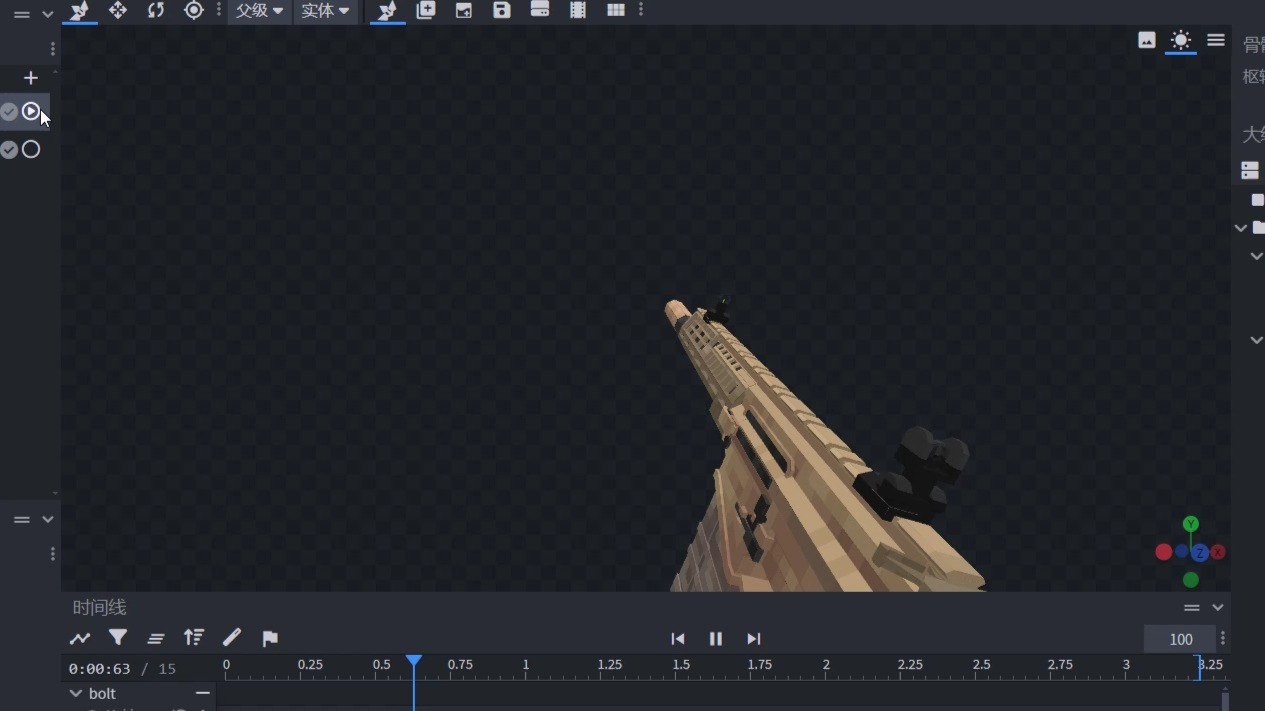The image size is (1265, 711).
Task: Click the left panel handle lines icon
Action: pos(21,15)
